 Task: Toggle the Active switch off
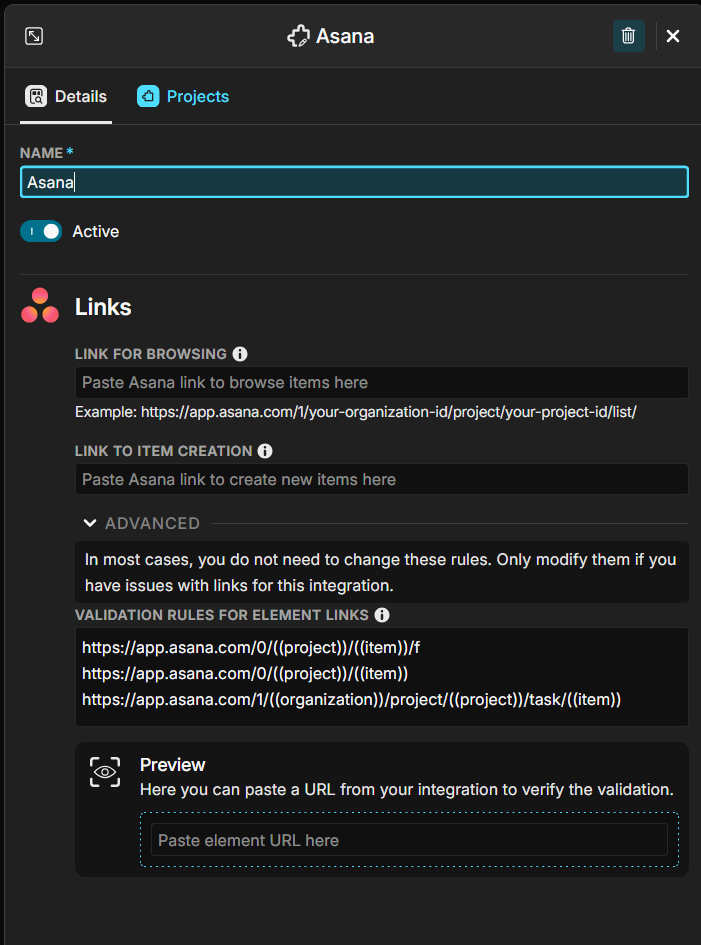coord(41,231)
